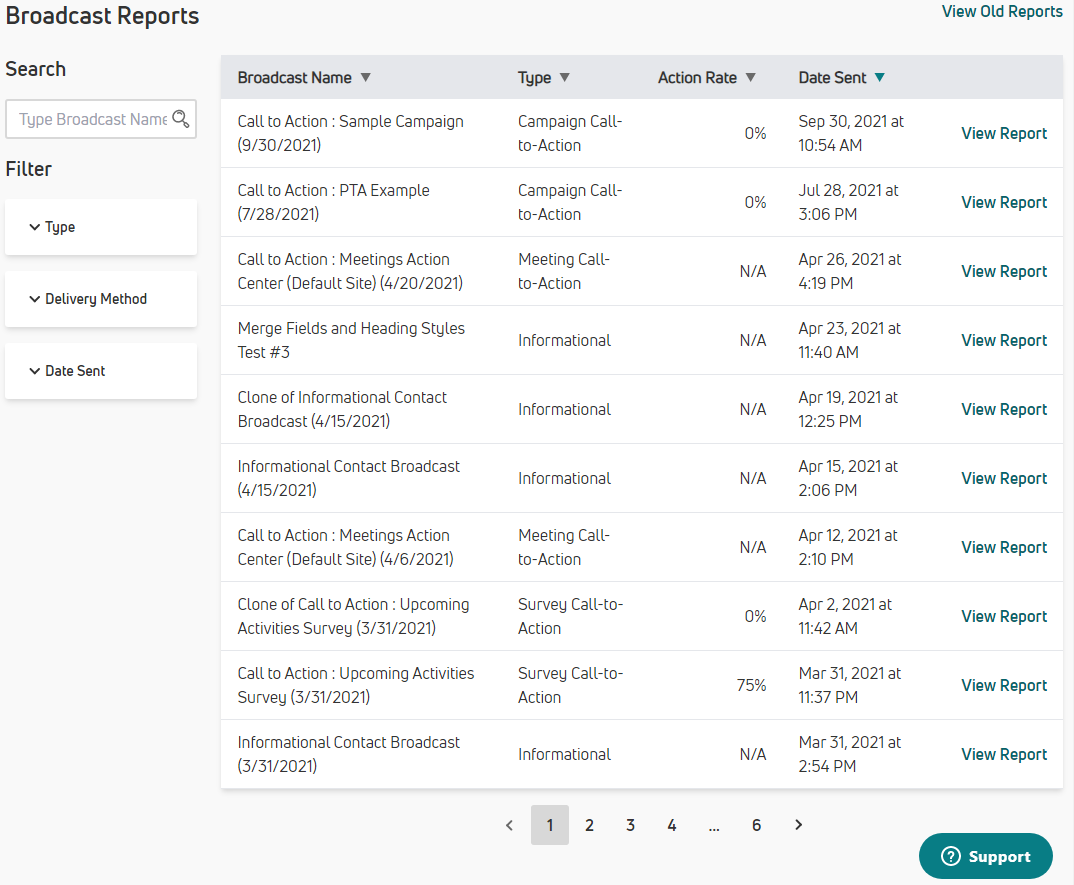The image size is (1074, 885).
Task: Go to page 2
Action: point(590,825)
